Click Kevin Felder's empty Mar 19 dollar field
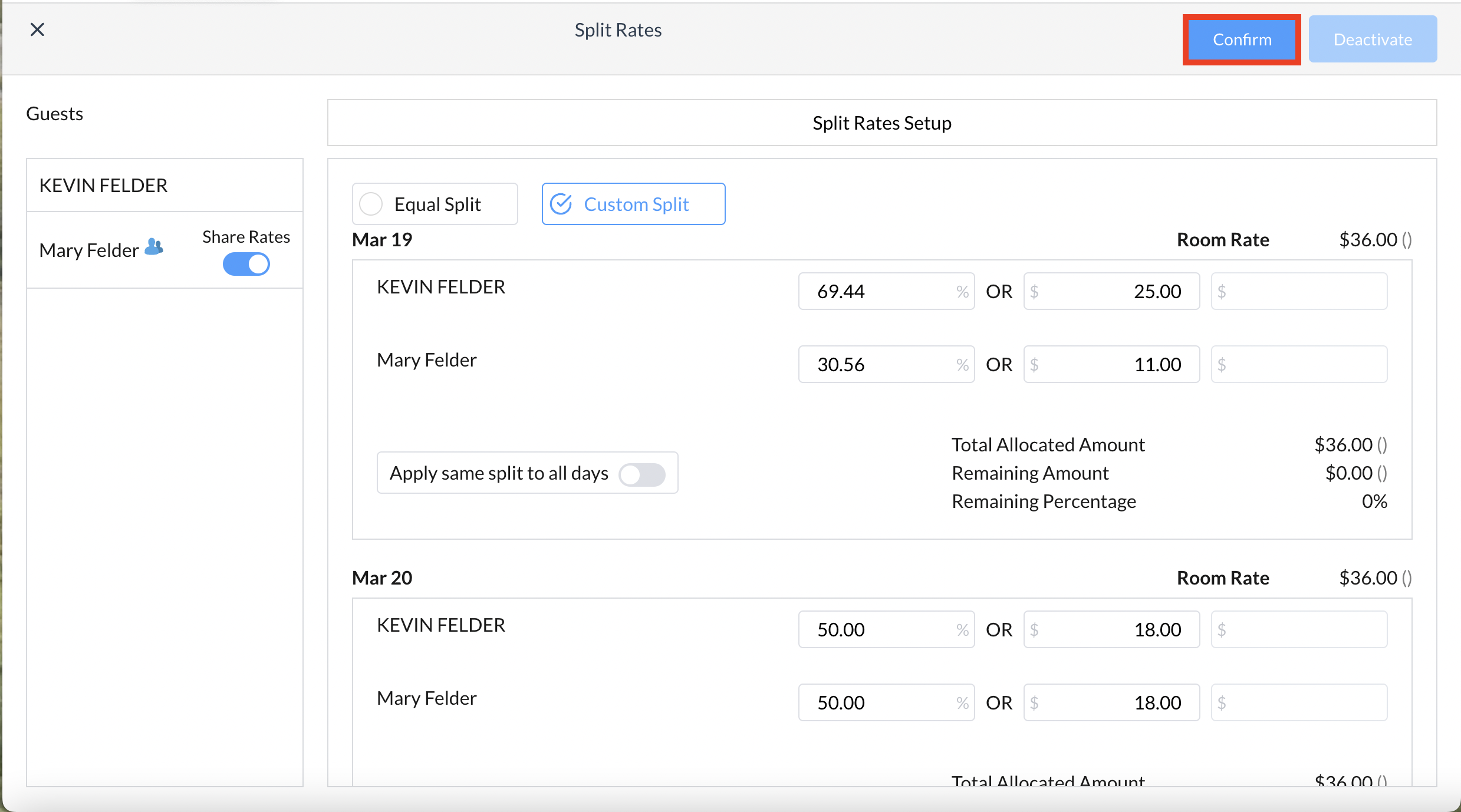The image size is (1461, 812). (x=1299, y=291)
